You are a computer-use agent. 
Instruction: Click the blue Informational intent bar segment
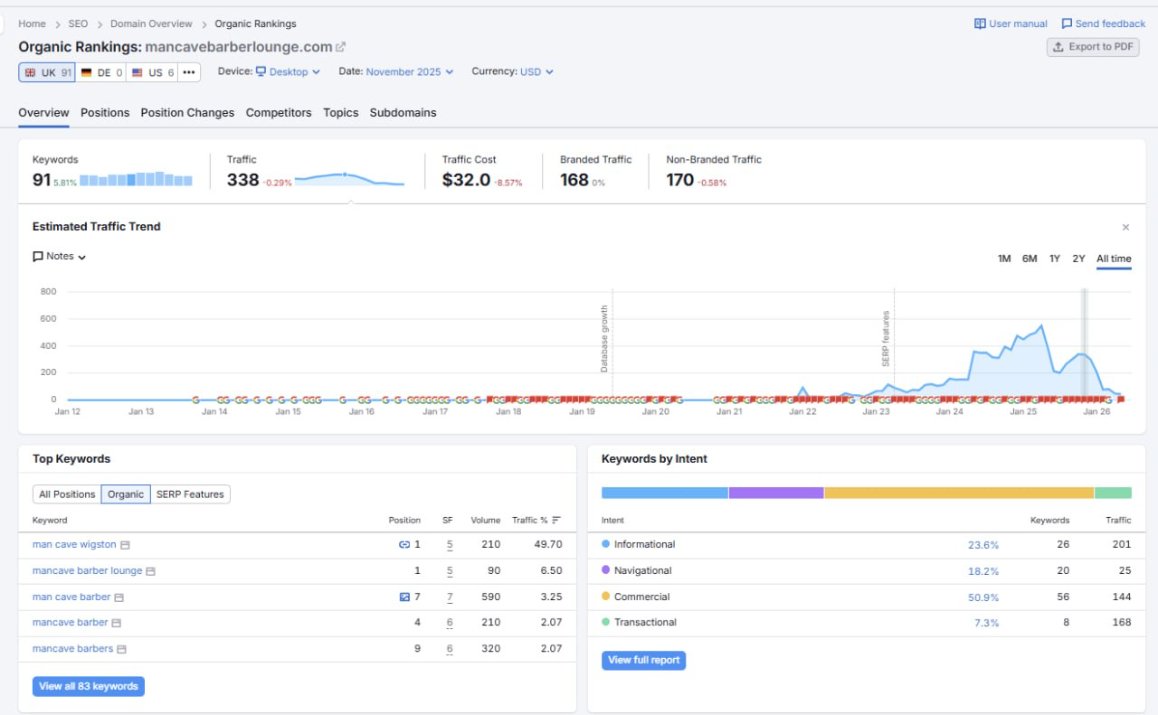(665, 493)
